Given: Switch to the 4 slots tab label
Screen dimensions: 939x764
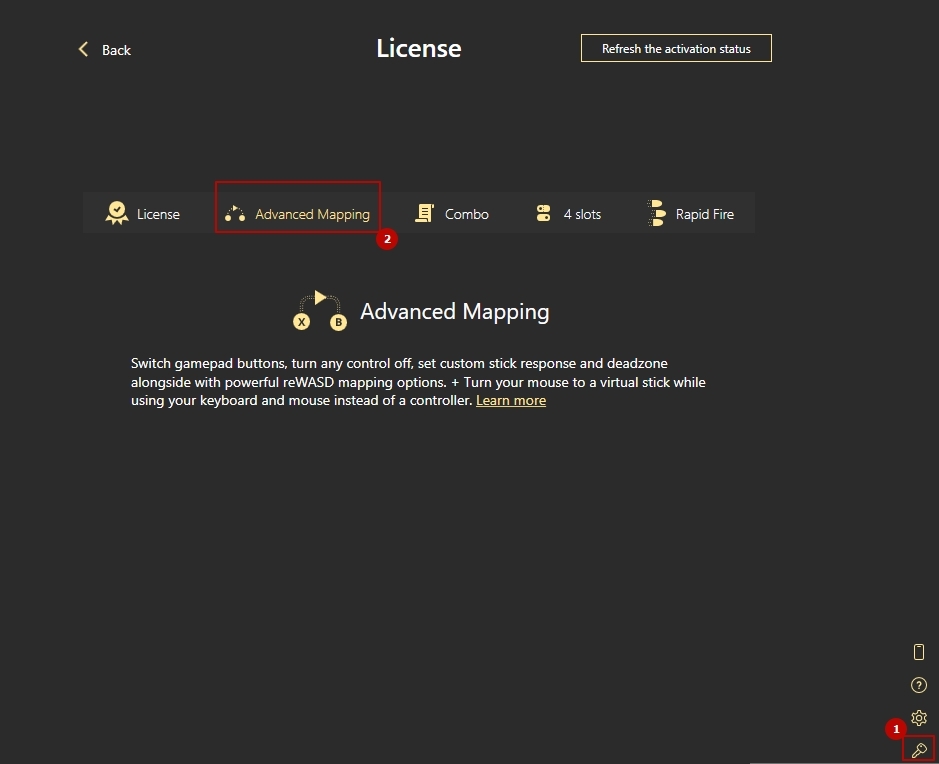Looking at the screenshot, I should (582, 214).
